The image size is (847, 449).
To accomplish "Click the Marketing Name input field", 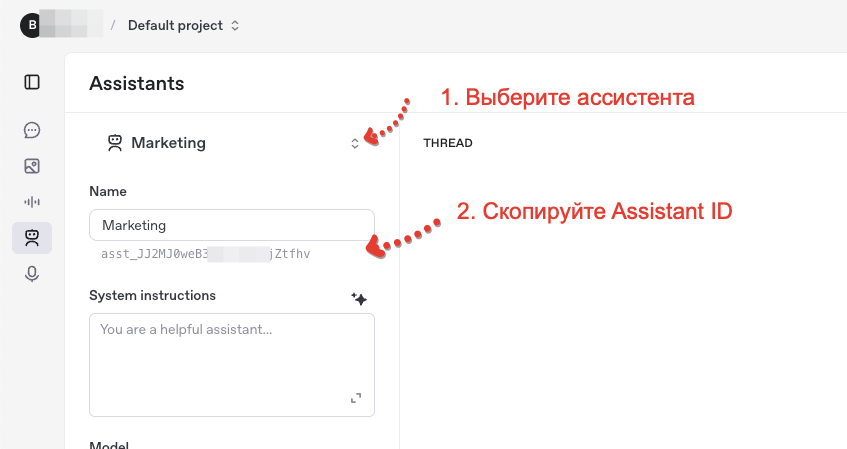I will coord(232,225).
